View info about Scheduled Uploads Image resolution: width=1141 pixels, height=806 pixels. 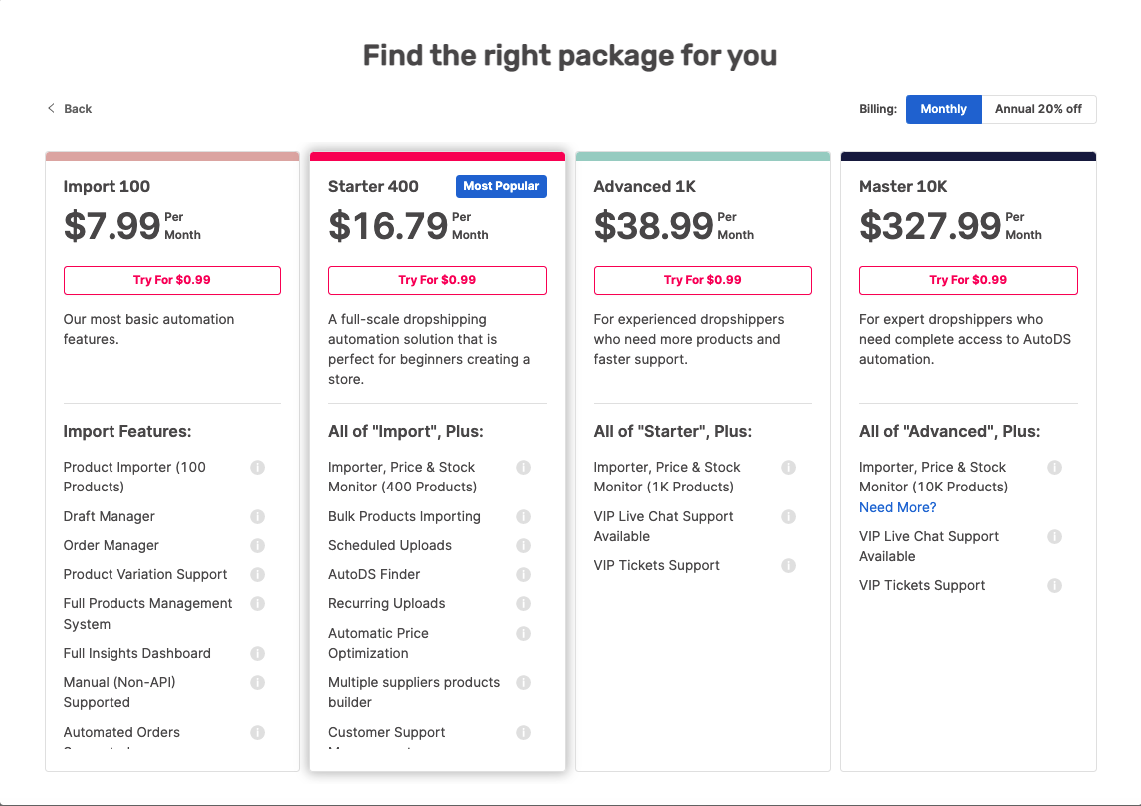pos(524,546)
